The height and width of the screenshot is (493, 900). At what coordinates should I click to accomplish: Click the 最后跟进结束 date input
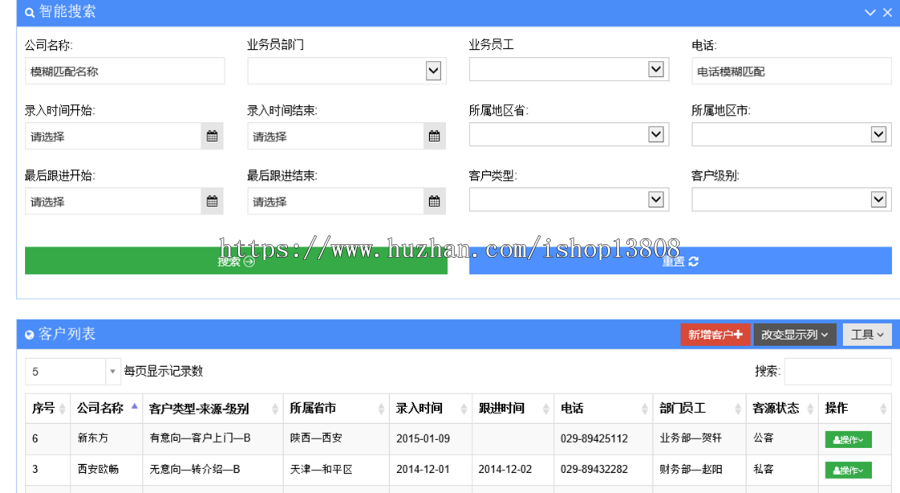(x=336, y=201)
